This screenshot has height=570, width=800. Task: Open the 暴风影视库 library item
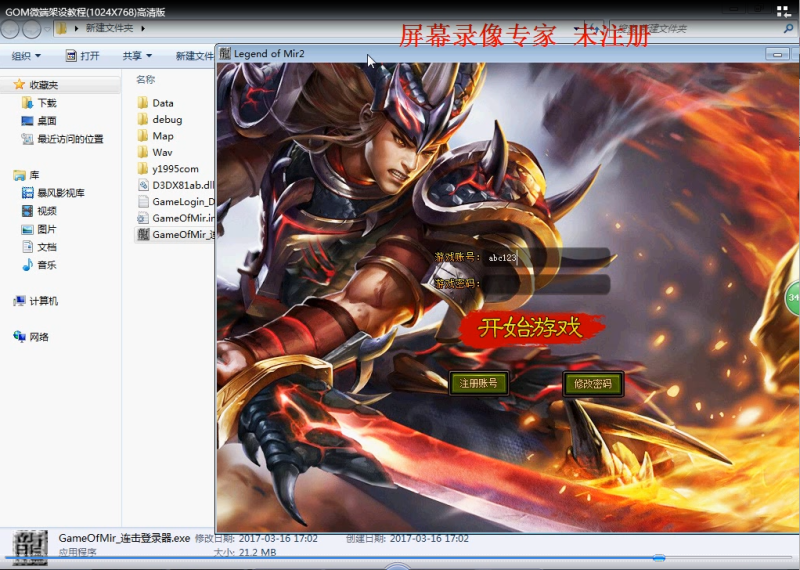[61, 193]
